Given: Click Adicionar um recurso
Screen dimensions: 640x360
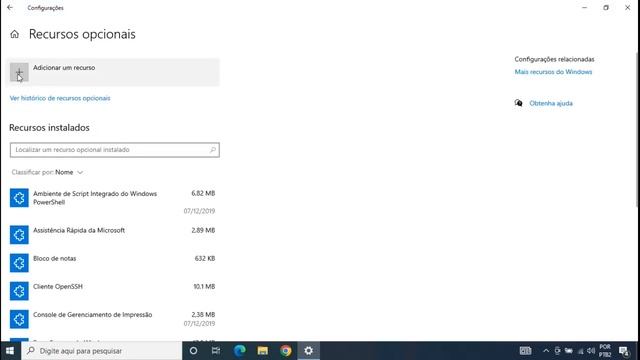Looking at the screenshot, I should pos(113,73).
